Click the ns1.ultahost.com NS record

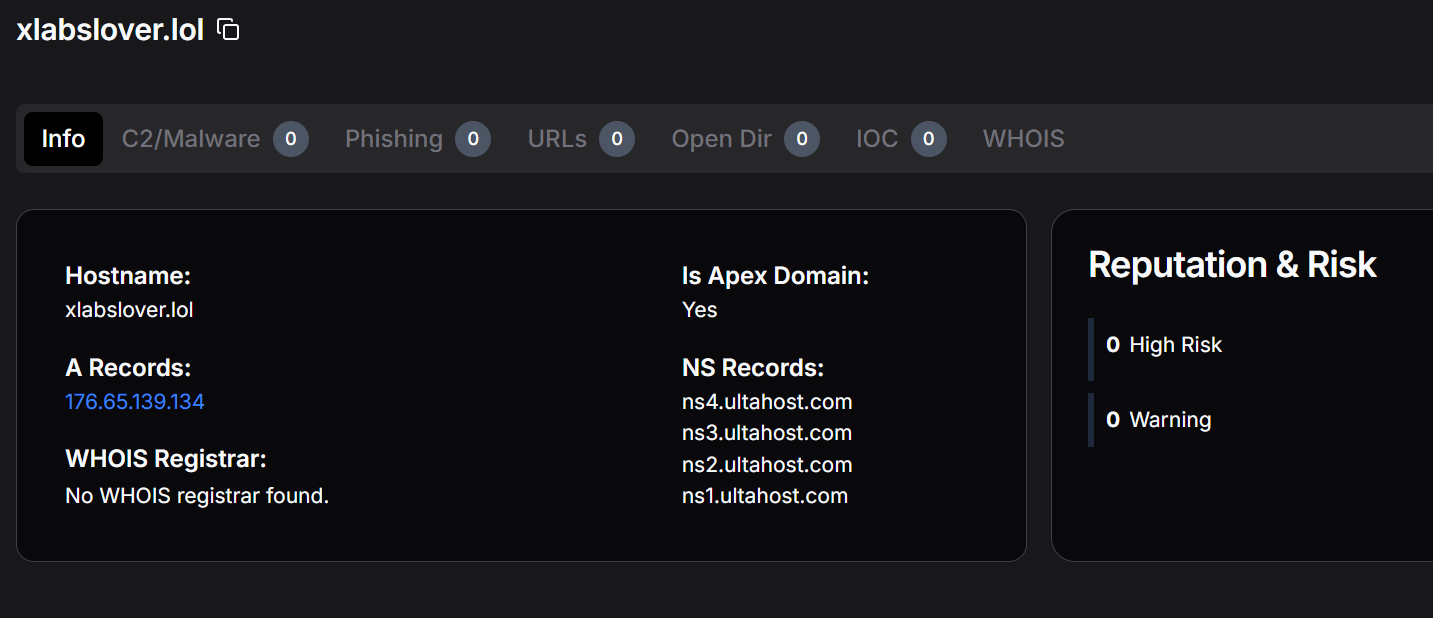pos(765,496)
